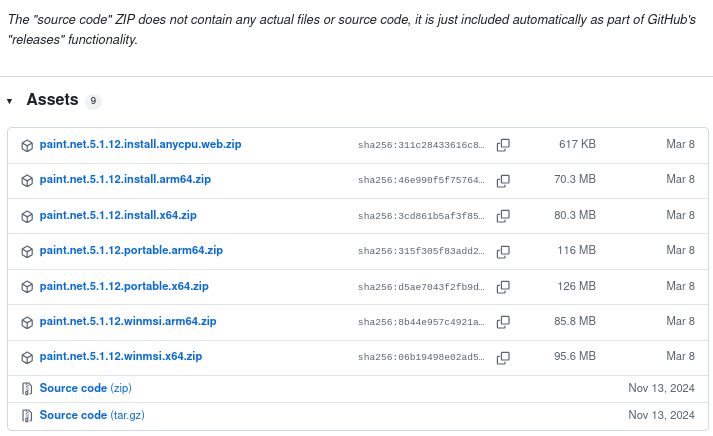Click the Assets count badge 9
Image resolution: width=713 pixels, height=436 pixels.
click(x=93, y=101)
